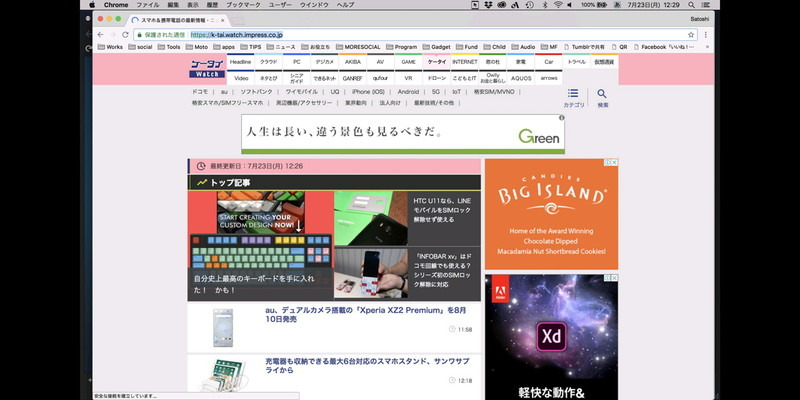
Task: Click the Big Island Candies ad
Action: point(552,214)
